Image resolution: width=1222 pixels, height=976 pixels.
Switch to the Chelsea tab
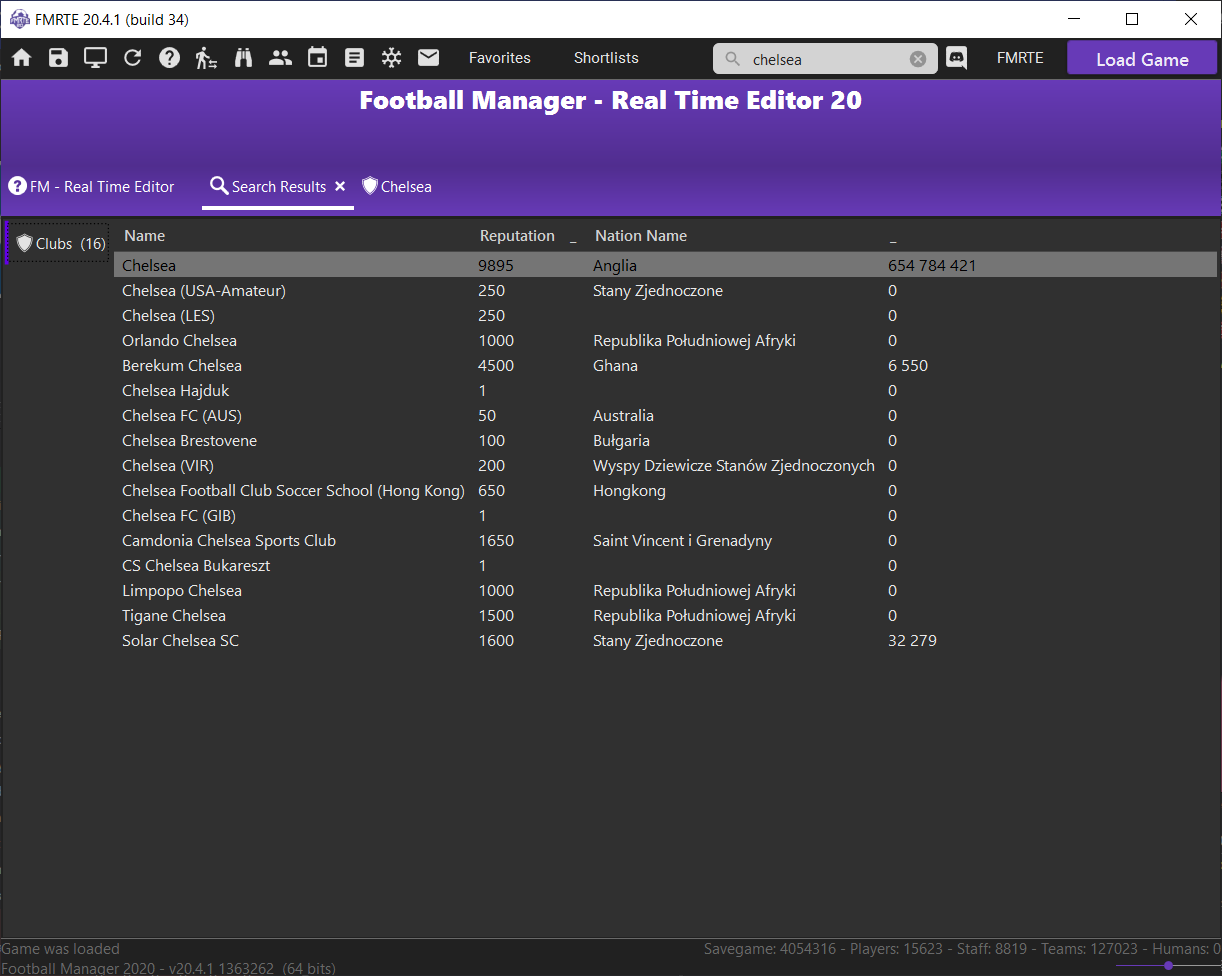tap(397, 187)
